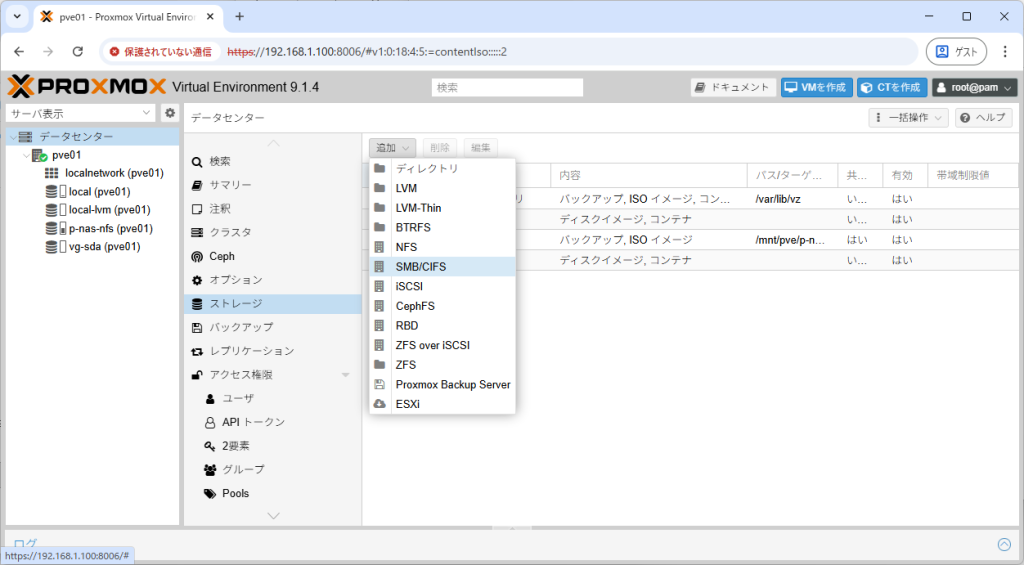Open the guest profile button
The image size is (1024, 565).
click(955, 52)
